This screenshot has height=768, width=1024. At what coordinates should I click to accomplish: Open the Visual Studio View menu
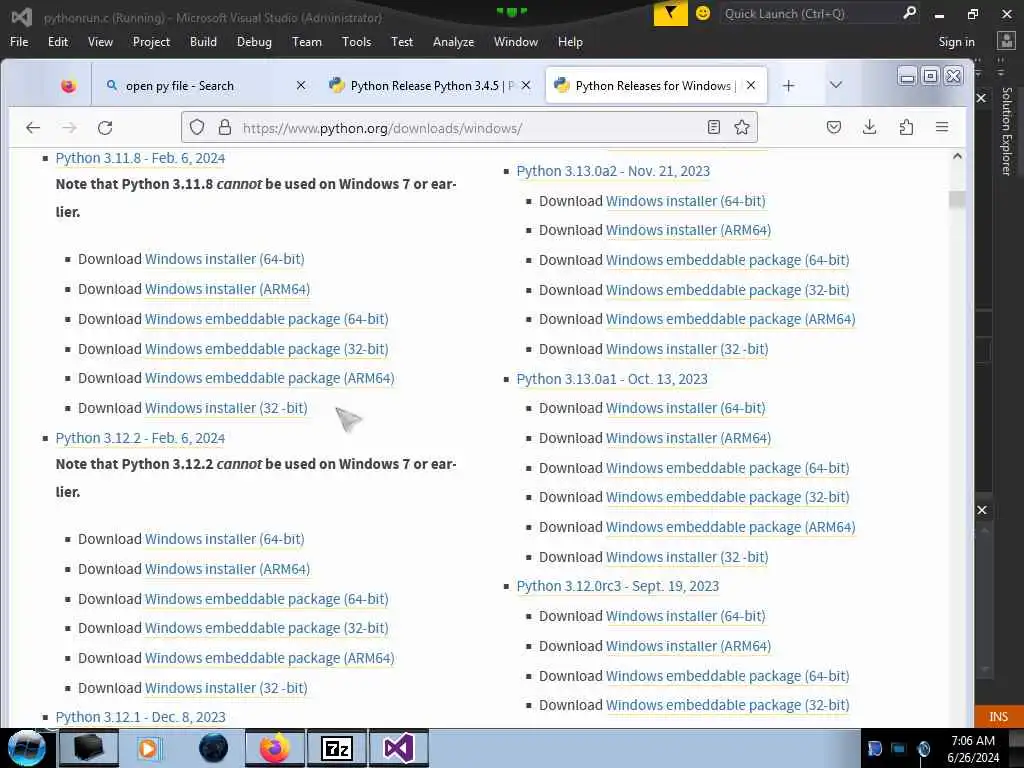click(100, 42)
